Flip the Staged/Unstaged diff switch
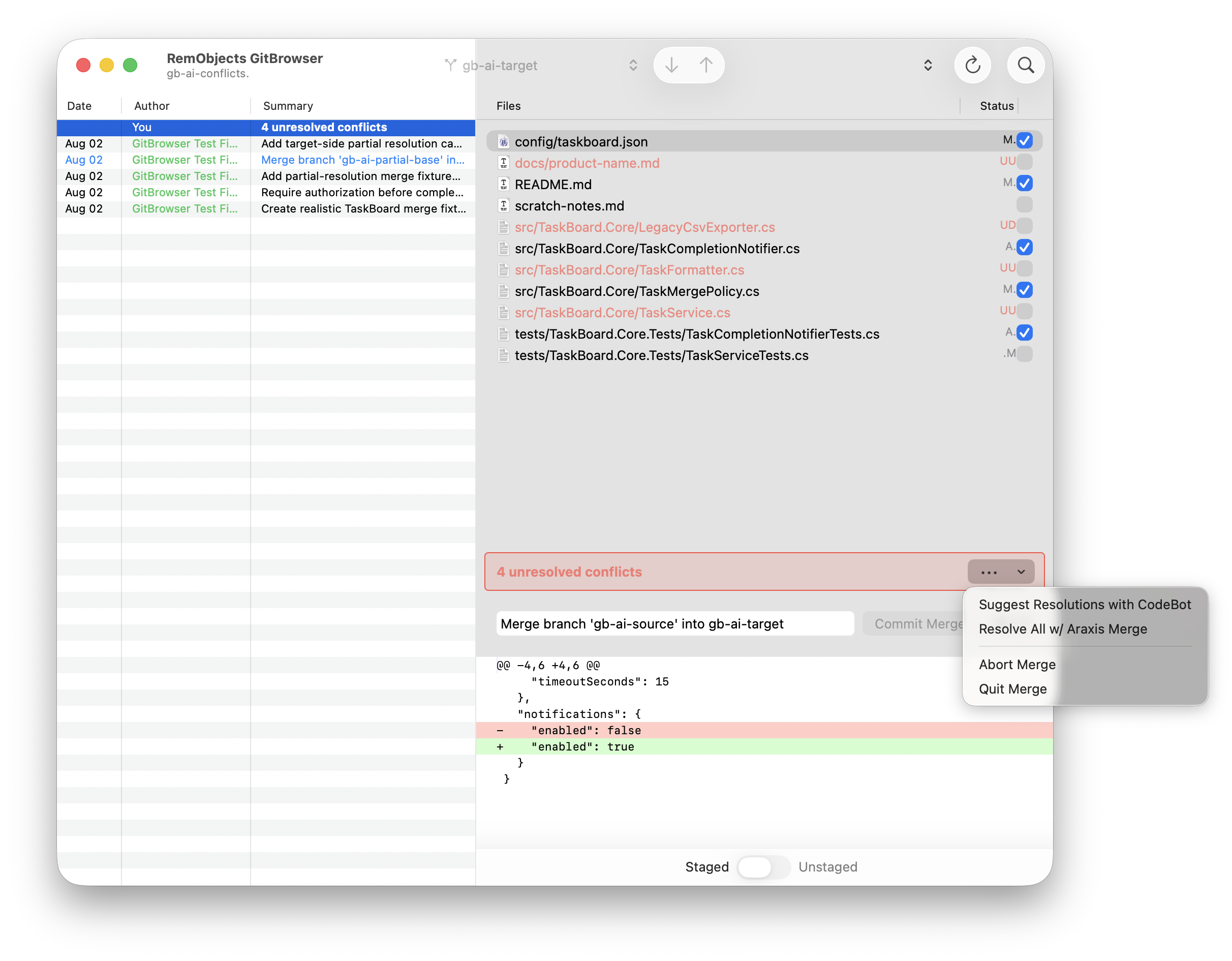Viewport: 1232px width, 961px height. [763, 867]
